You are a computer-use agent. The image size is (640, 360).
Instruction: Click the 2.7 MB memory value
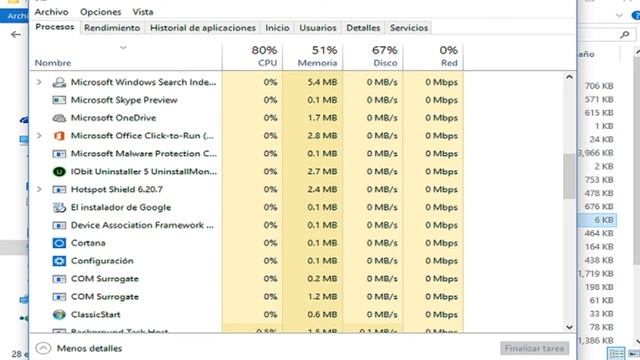pos(322,171)
